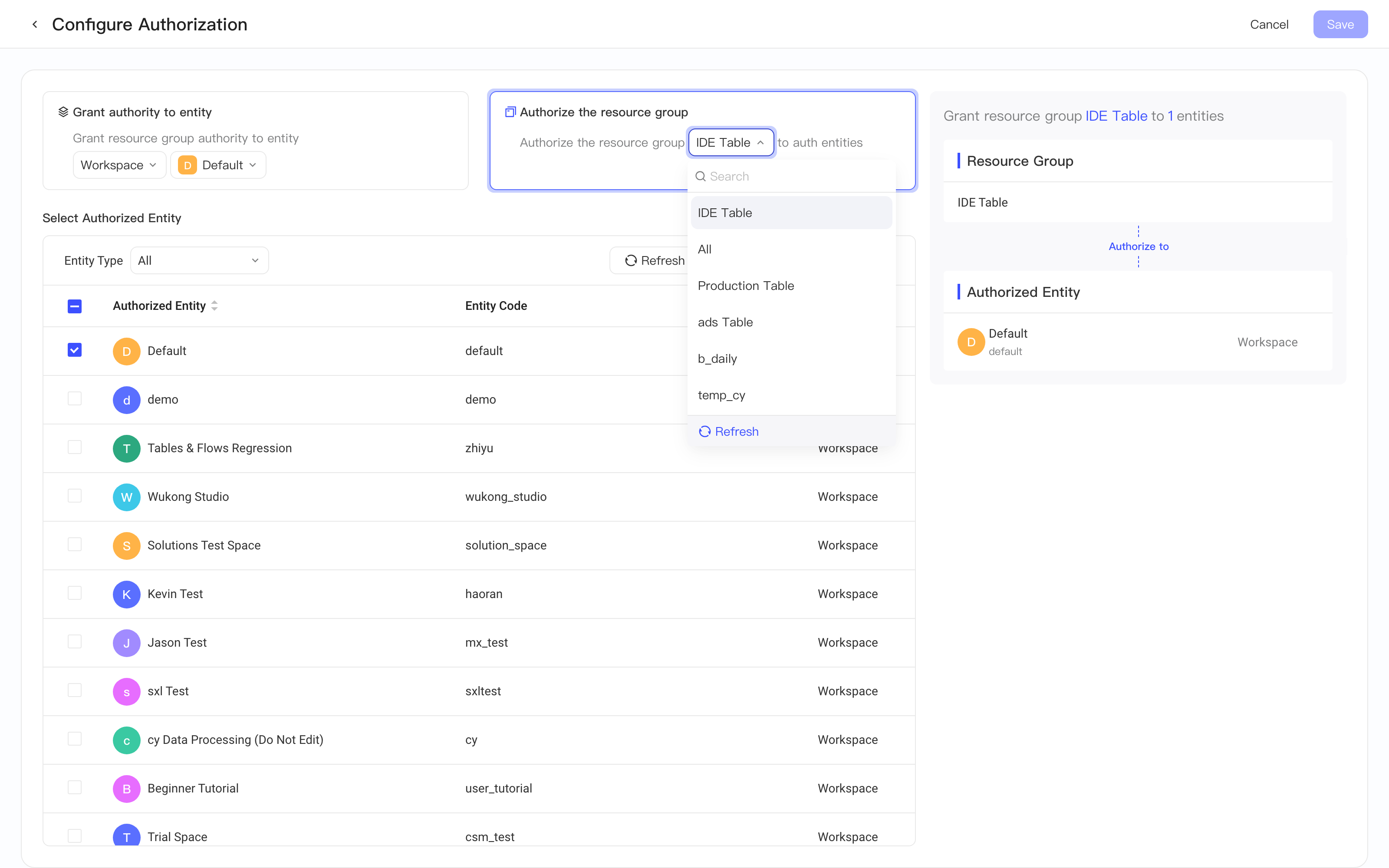The width and height of the screenshot is (1389, 868).
Task: Click the copy icon beside Authorize the resource group
Action: [x=510, y=112]
